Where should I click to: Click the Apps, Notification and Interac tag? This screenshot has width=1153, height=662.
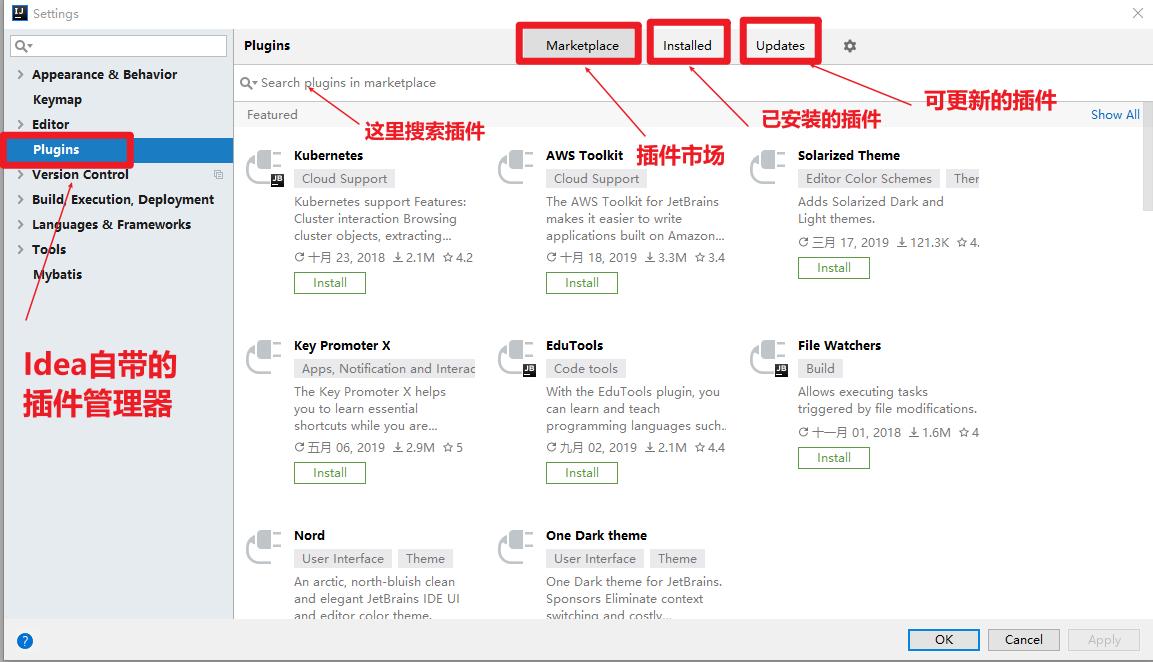385,369
